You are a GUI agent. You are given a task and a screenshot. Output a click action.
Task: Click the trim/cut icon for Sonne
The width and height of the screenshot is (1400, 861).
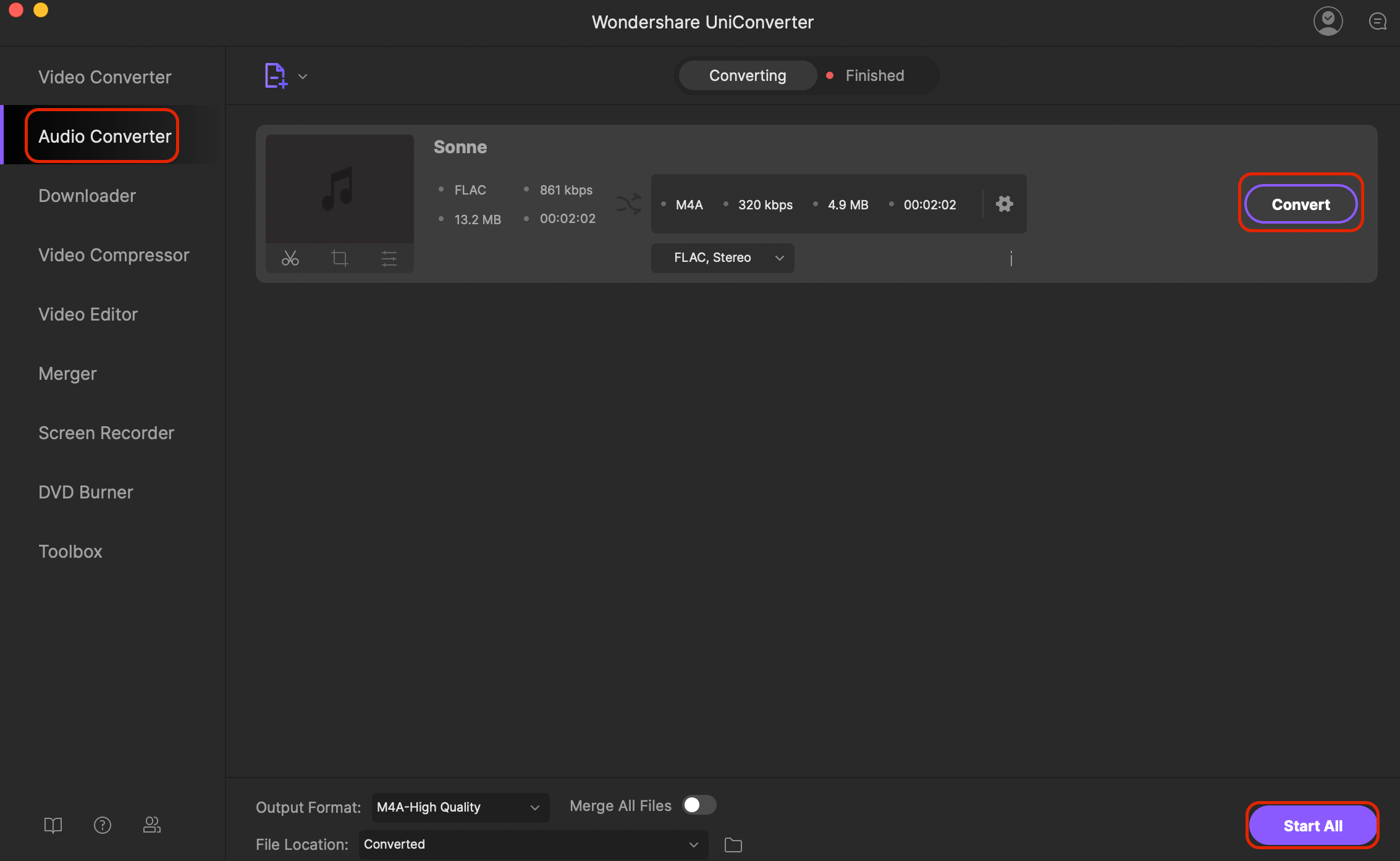290,258
